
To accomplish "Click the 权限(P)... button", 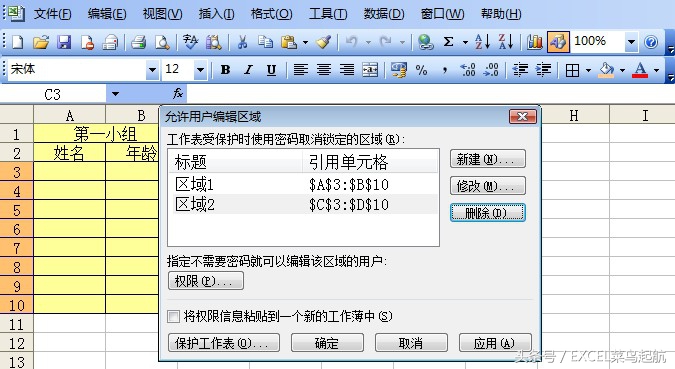I will pos(206,281).
